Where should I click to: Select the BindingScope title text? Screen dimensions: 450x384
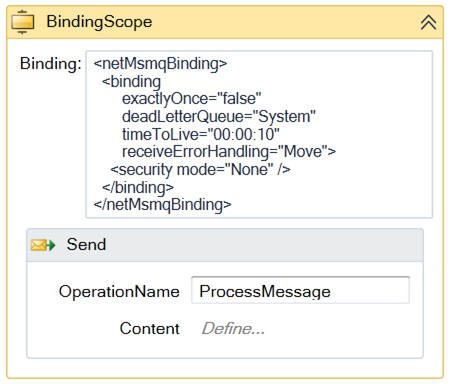(99, 22)
